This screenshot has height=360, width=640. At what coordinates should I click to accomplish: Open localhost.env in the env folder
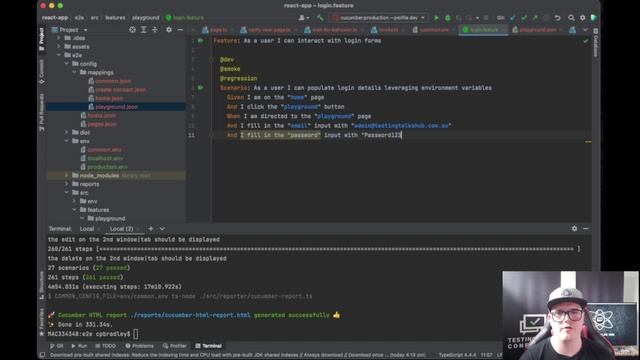coord(105,158)
